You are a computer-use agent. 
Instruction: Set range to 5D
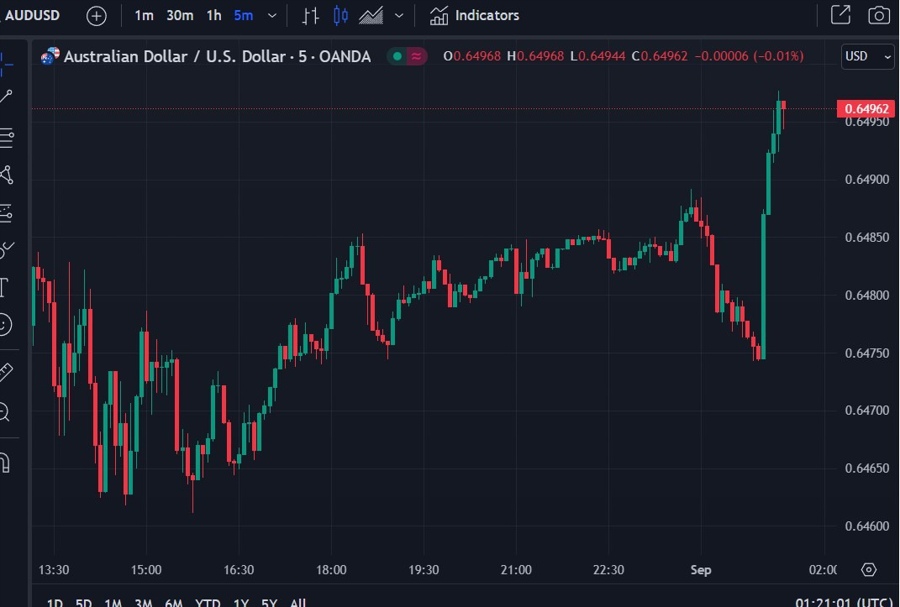coord(84,602)
